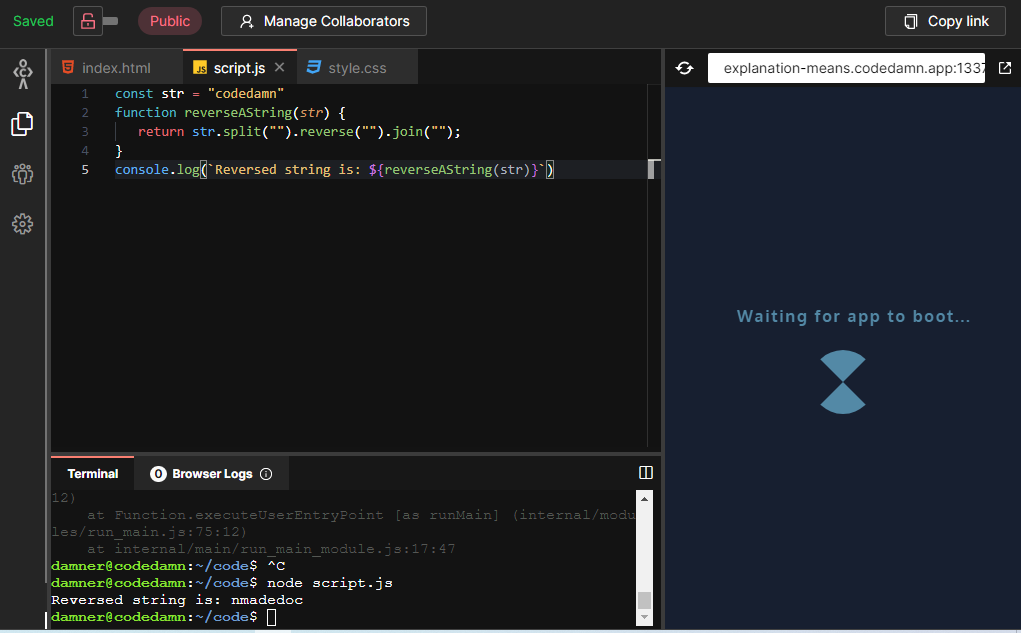This screenshot has width=1021, height=633.
Task: Click line number 3 in editor
Action: pos(85,132)
